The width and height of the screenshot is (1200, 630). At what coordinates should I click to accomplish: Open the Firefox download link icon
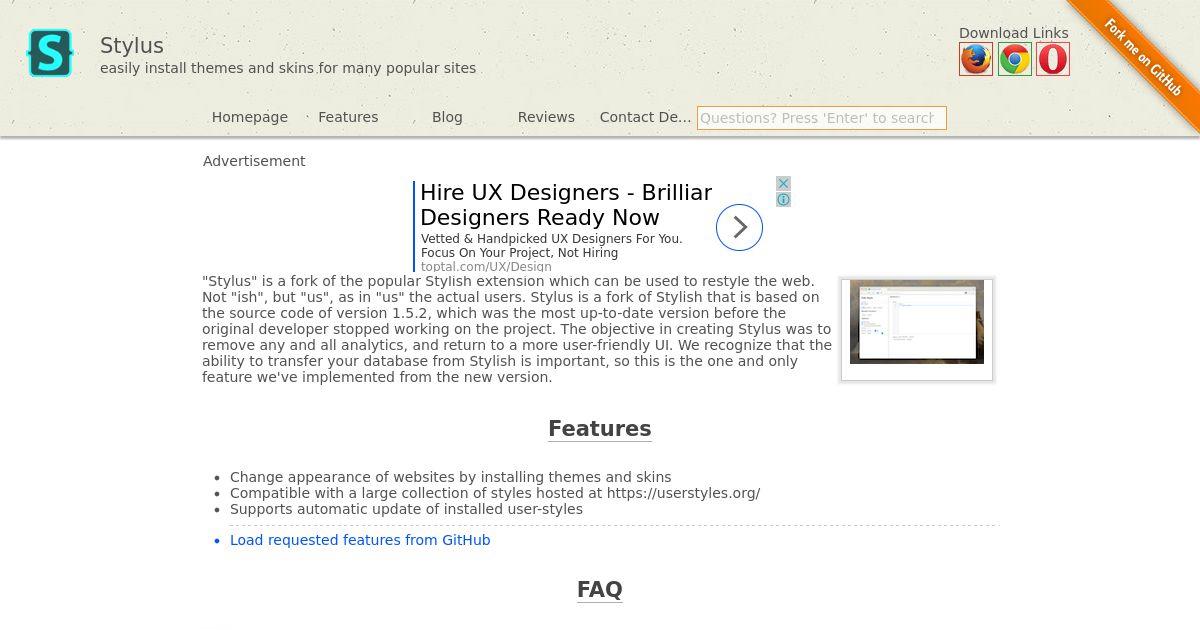tap(976, 59)
